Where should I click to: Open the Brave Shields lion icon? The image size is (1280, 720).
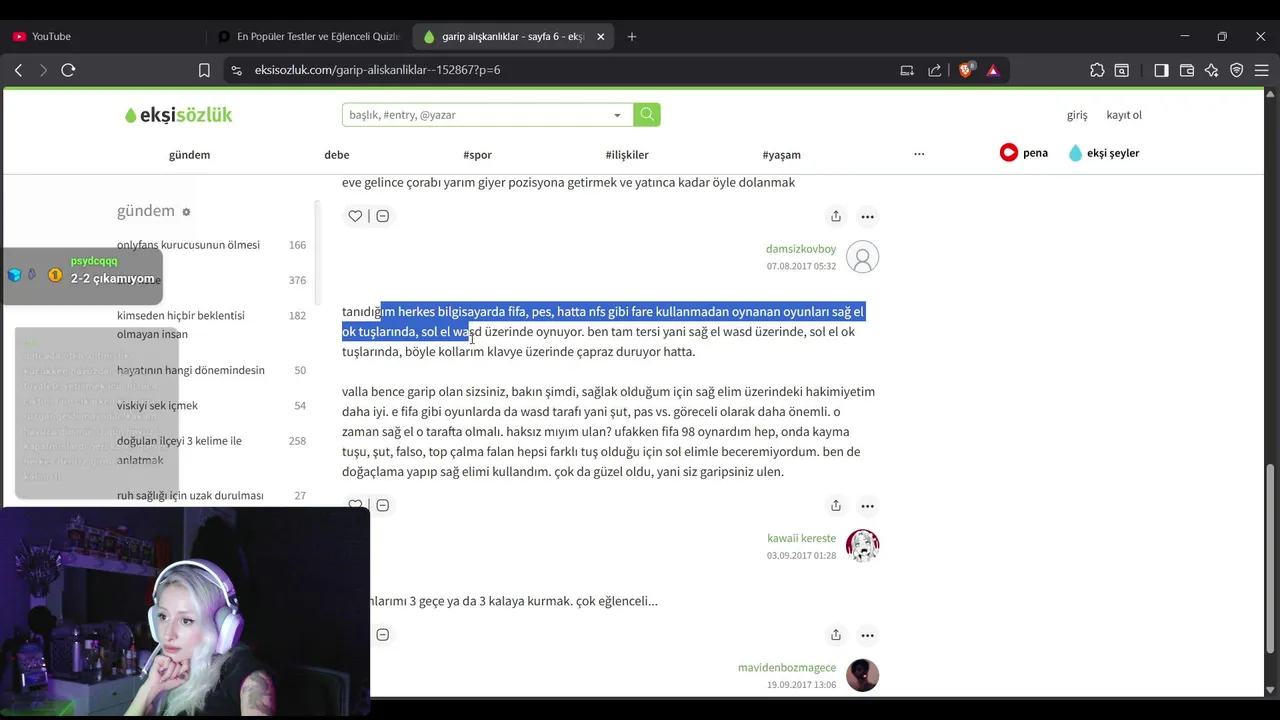966,70
